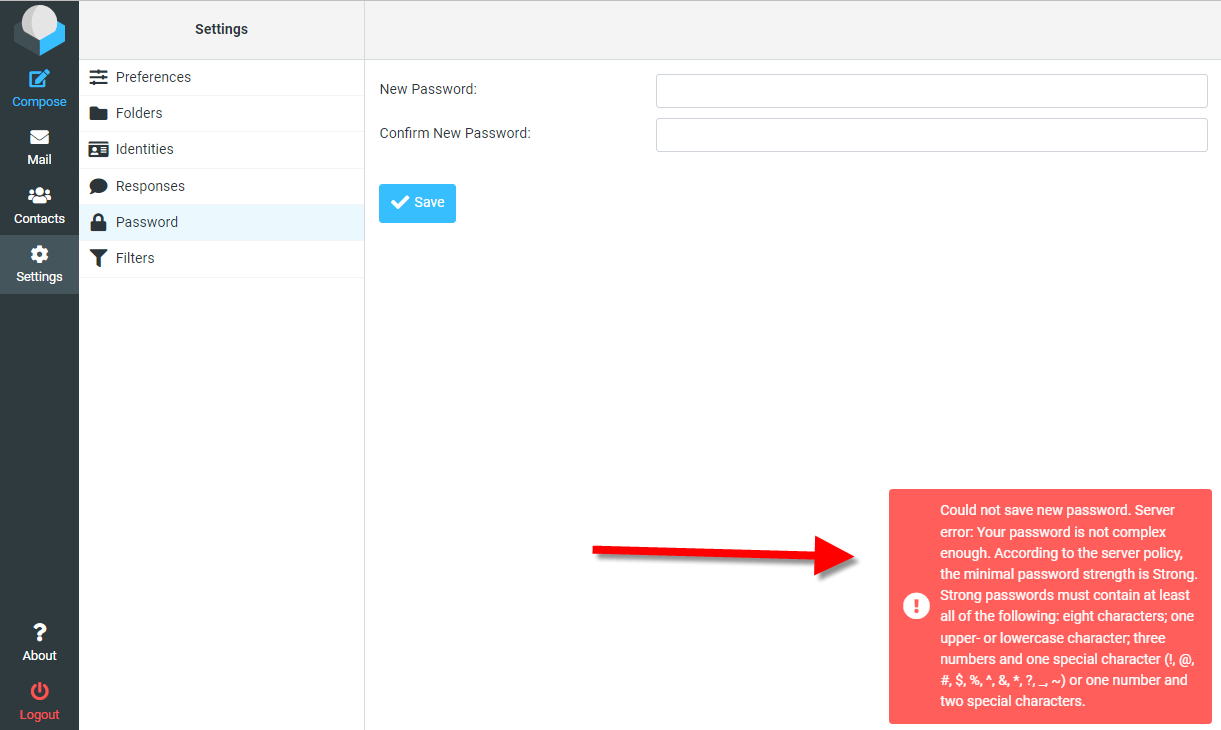Click the password error notification message
1221x730 pixels.
tap(1050, 606)
